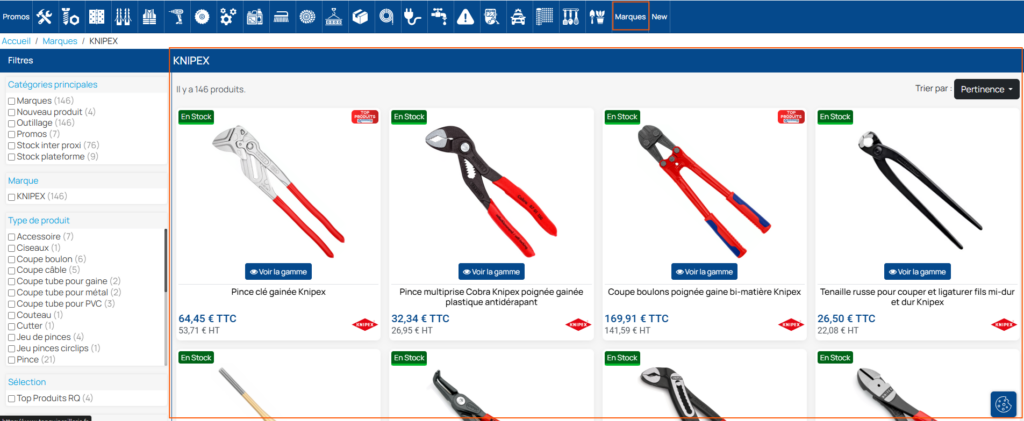
Task: Check the Coupe boulon (6) filter
Action: click(x=12, y=259)
